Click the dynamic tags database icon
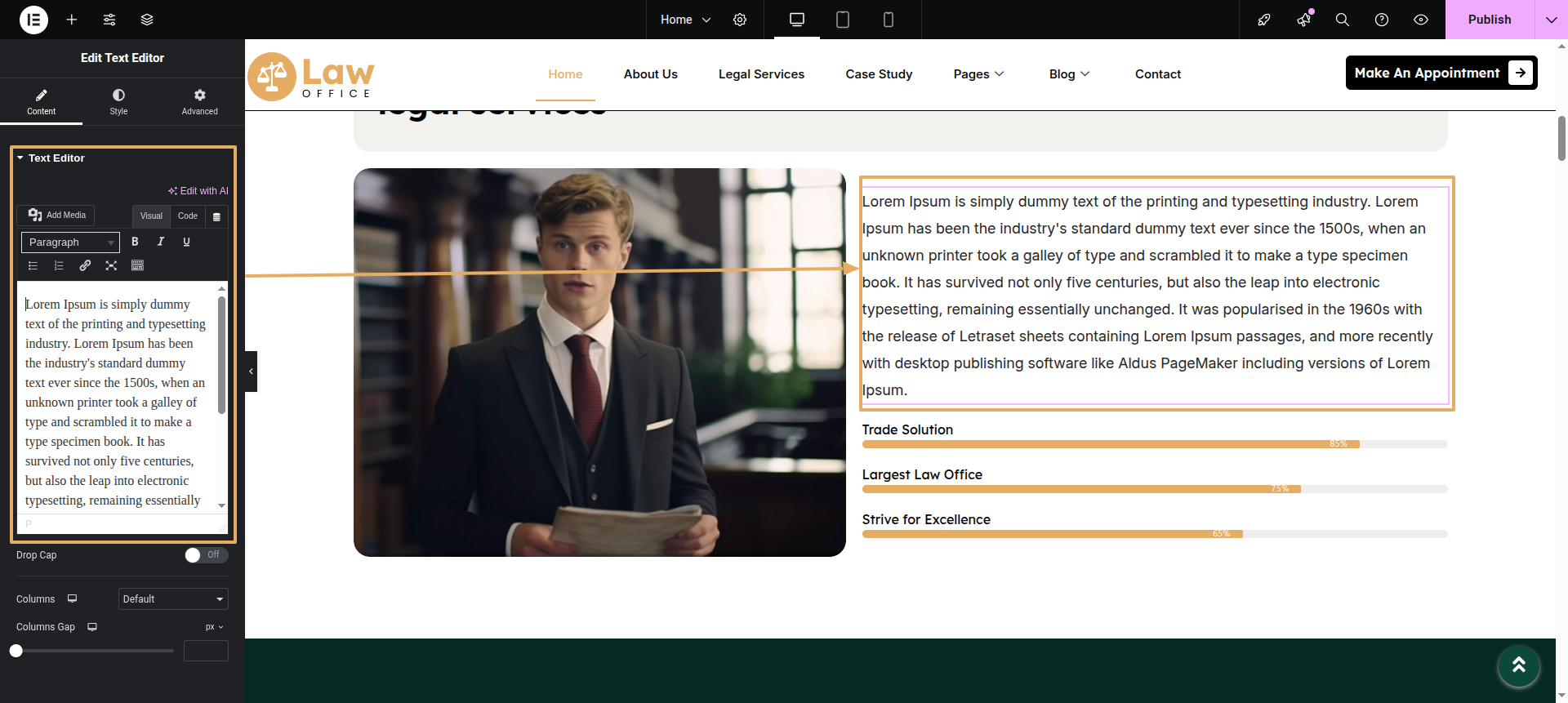This screenshot has width=1568, height=703. [216, 216]
